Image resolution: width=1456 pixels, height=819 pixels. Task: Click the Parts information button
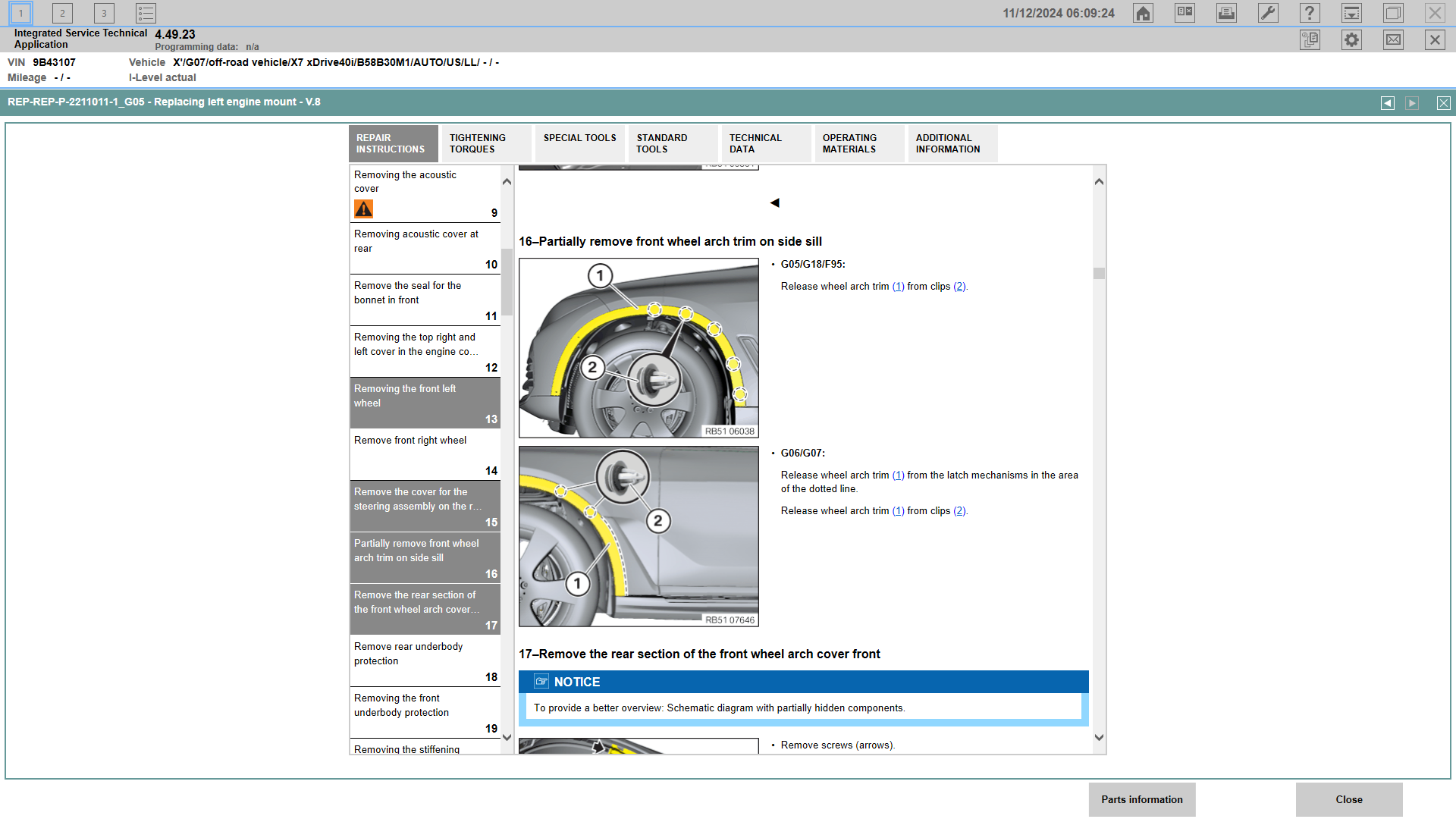[1141, 799]
